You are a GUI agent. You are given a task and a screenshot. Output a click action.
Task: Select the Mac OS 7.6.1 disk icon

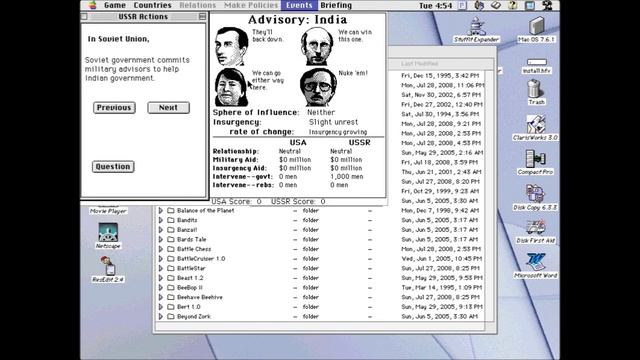click(536, 25)
